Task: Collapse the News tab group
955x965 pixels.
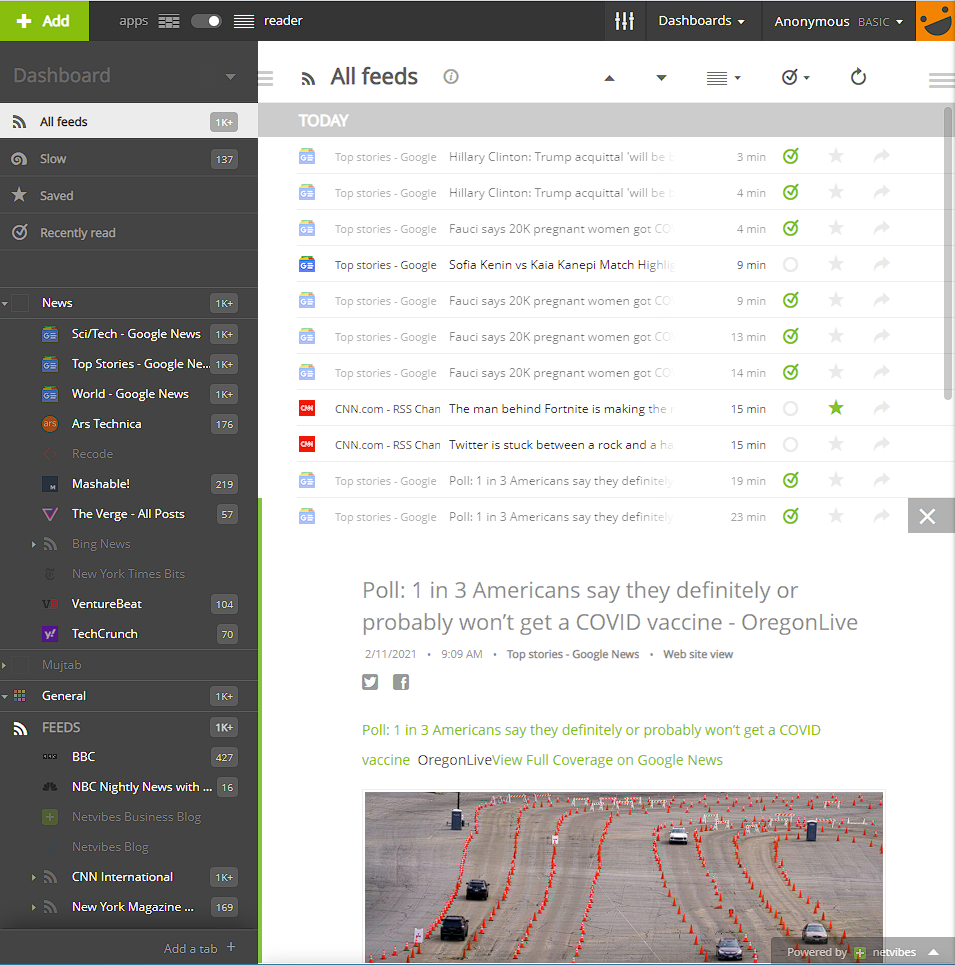Action: coord(5,303)
